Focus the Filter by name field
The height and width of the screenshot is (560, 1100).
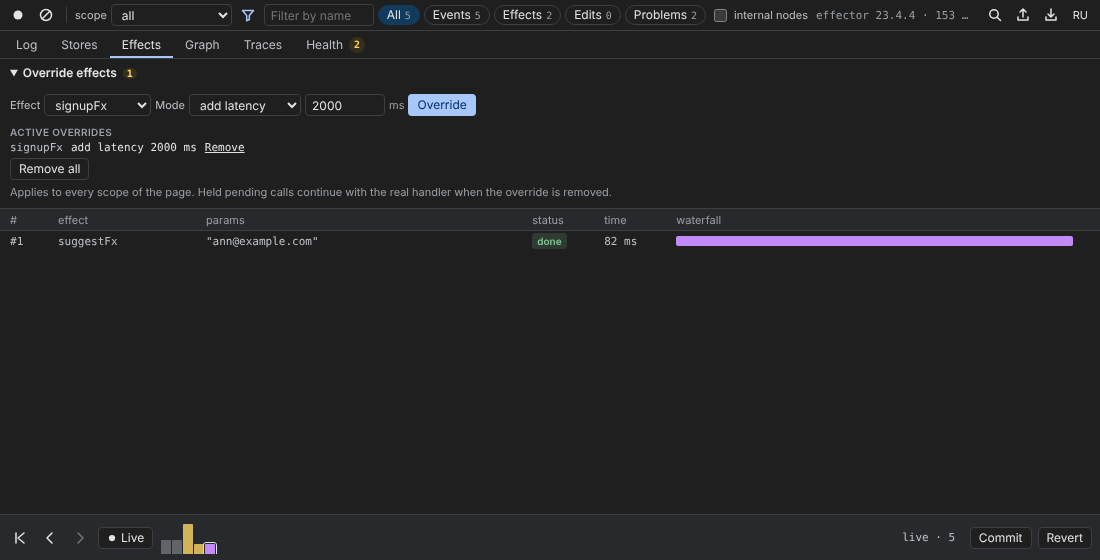[x=318, y=15]
